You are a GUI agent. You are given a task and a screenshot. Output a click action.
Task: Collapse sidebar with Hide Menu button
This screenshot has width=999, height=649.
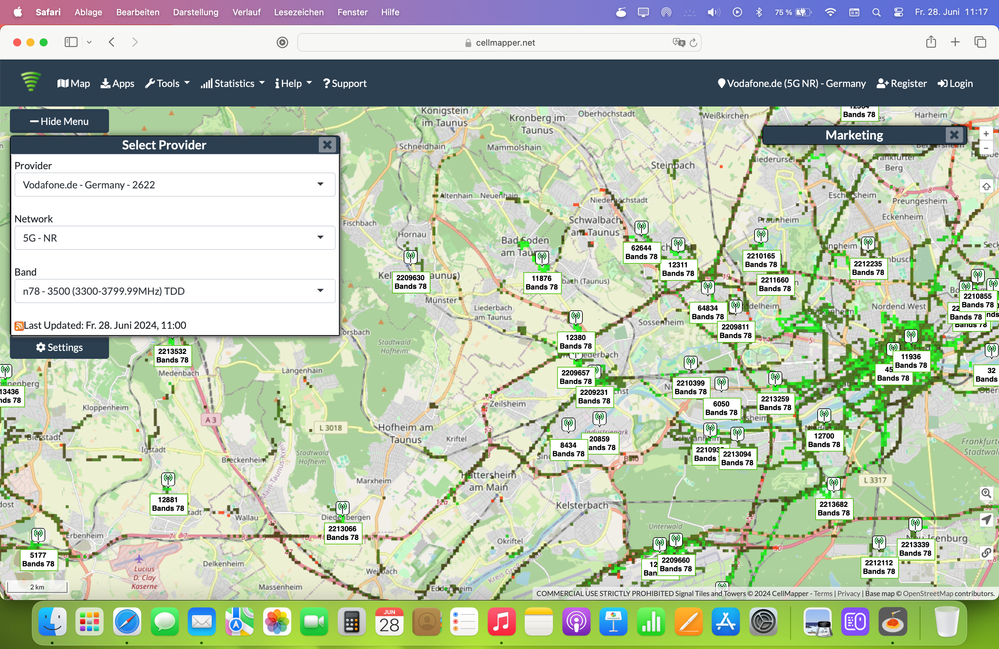pos(60,121)
